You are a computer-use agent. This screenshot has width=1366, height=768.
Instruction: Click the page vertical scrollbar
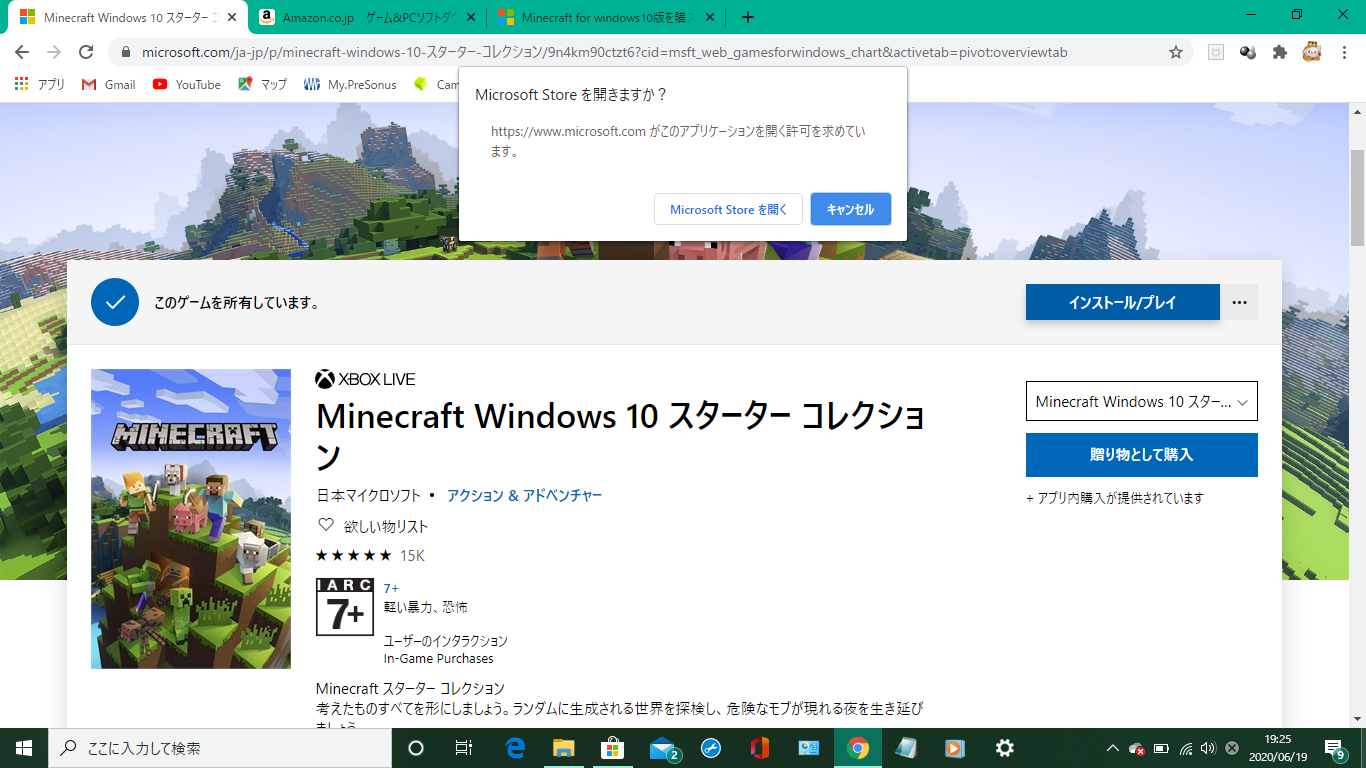(x=1357, y=198)
